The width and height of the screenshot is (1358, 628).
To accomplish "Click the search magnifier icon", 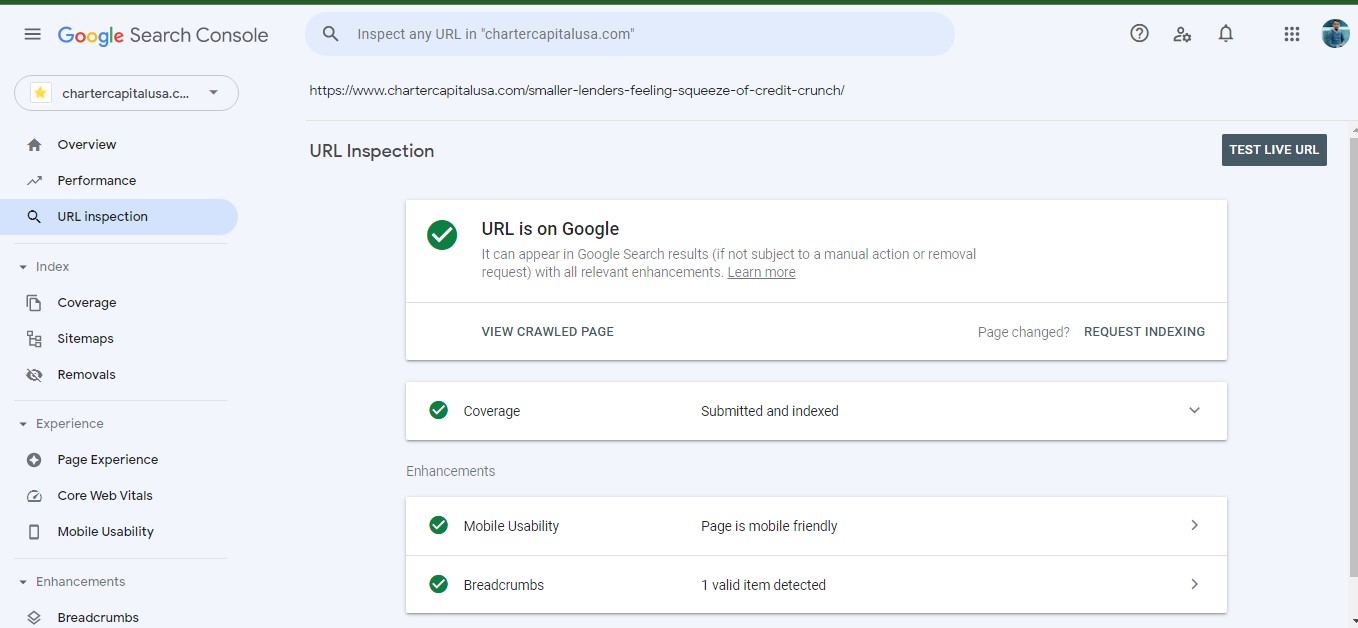I will coord(331,34).
